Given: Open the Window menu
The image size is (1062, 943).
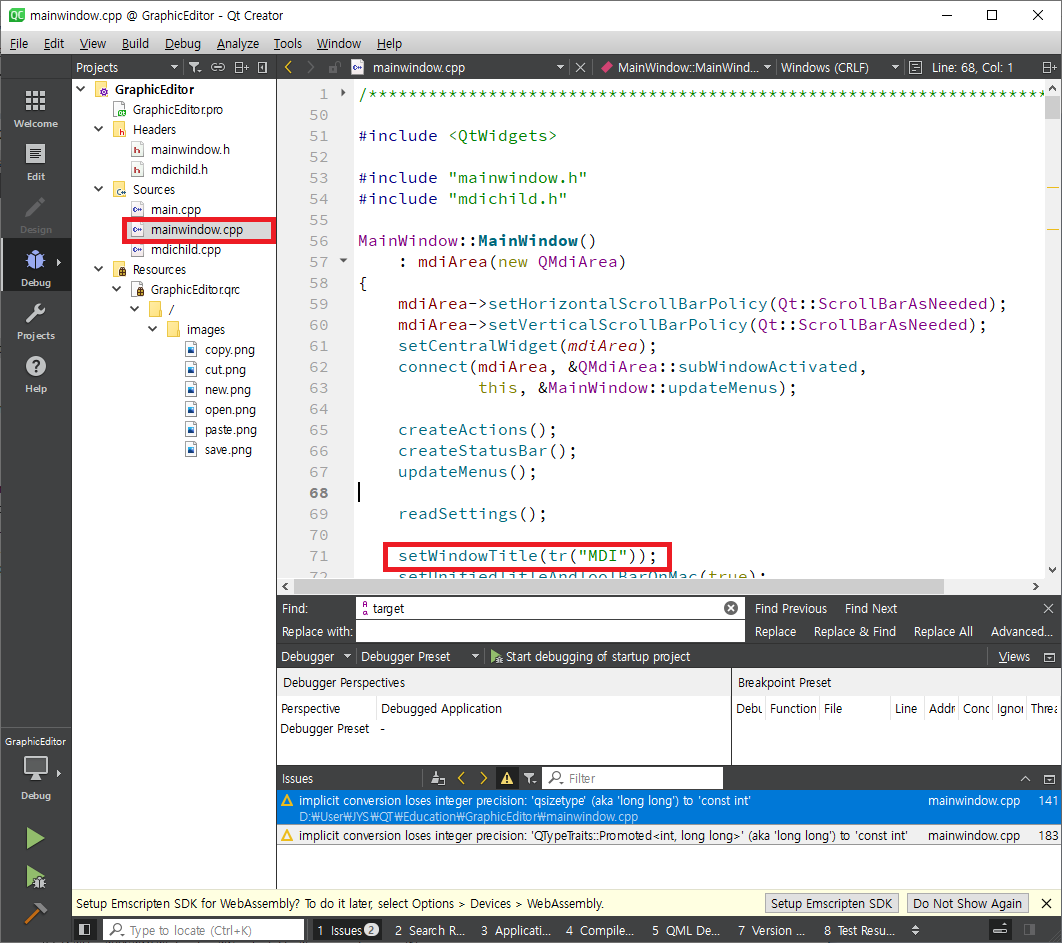Looking at the screenshot, I should coord(339,43).
